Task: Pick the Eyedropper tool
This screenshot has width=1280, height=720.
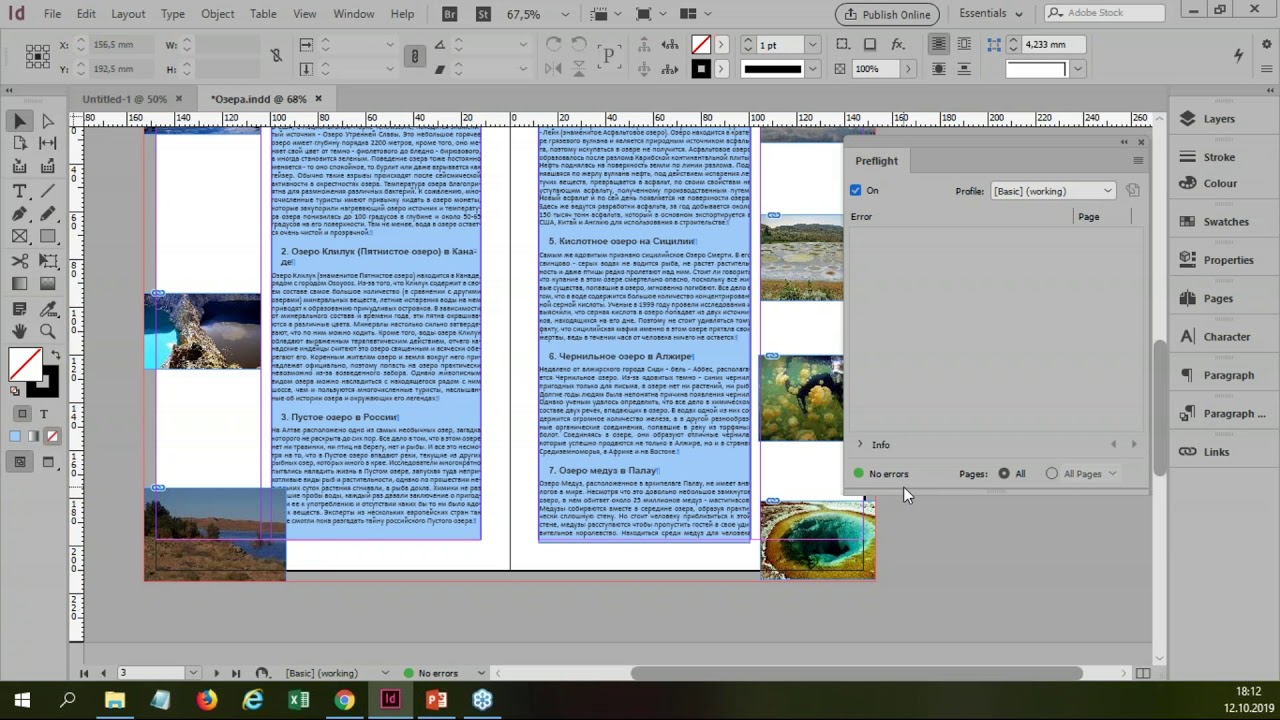Action: [x=47, y=308]
